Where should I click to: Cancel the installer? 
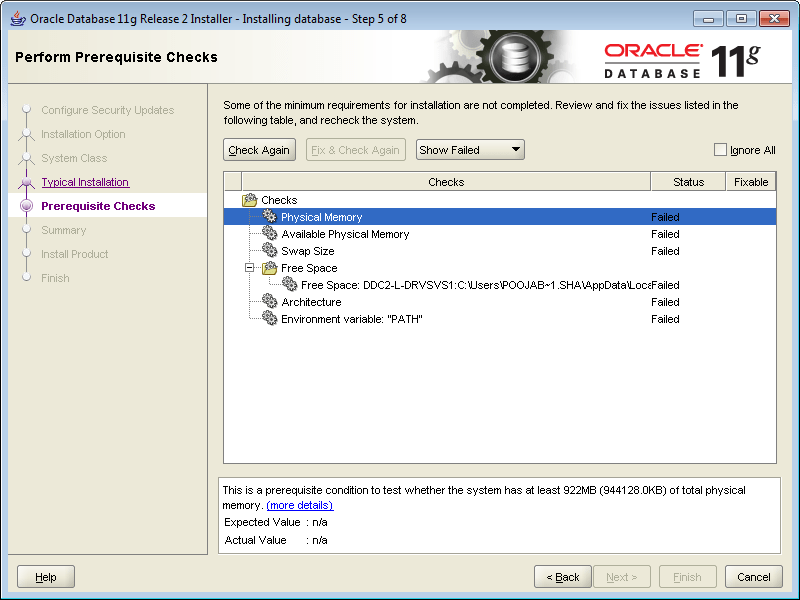(x=754, y=577)
